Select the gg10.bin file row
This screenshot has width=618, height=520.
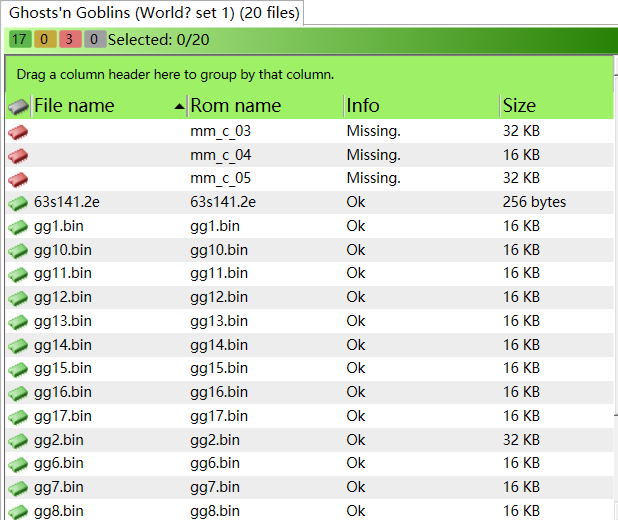click(x=63, y=250)
